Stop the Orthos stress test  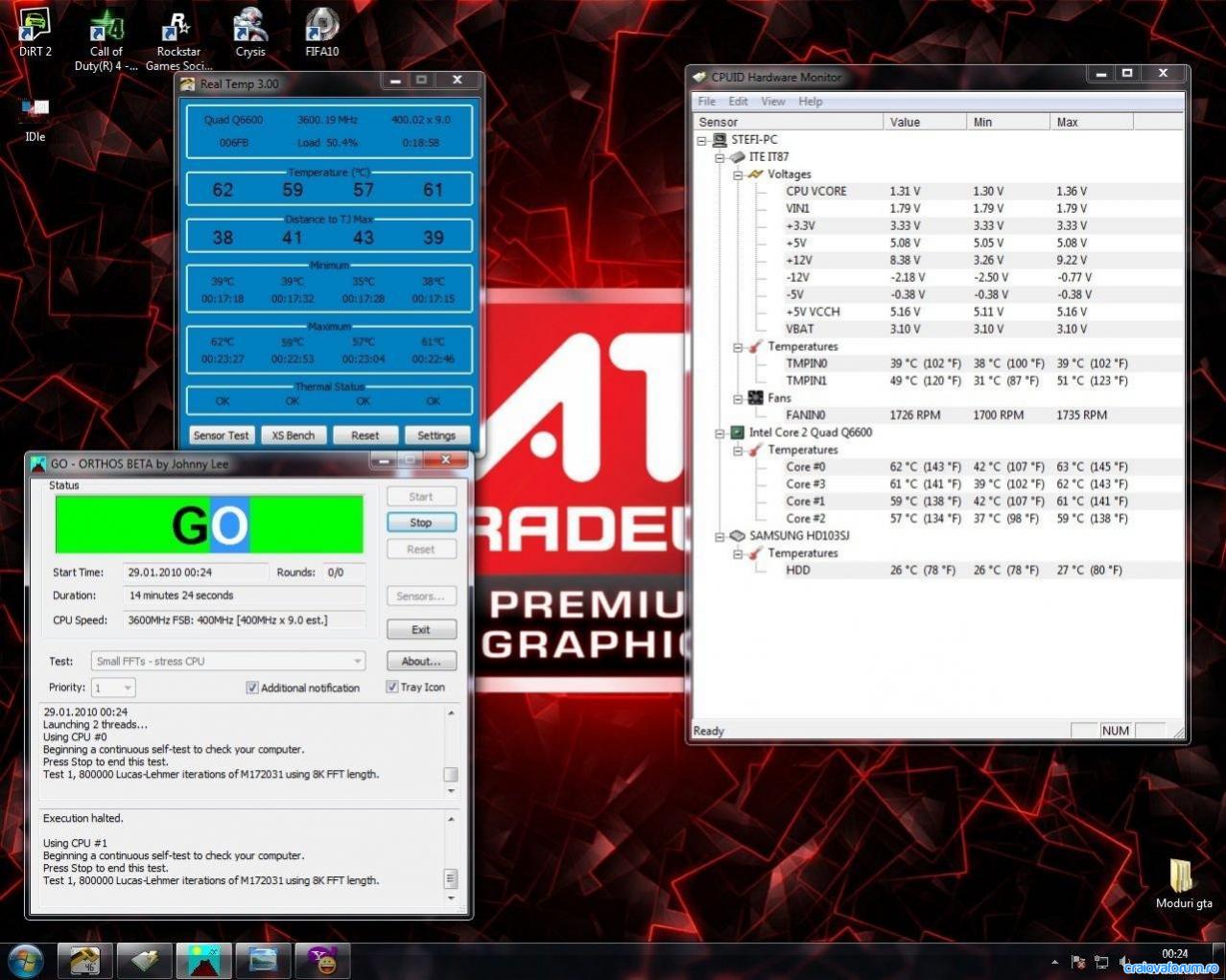(421, 523)
